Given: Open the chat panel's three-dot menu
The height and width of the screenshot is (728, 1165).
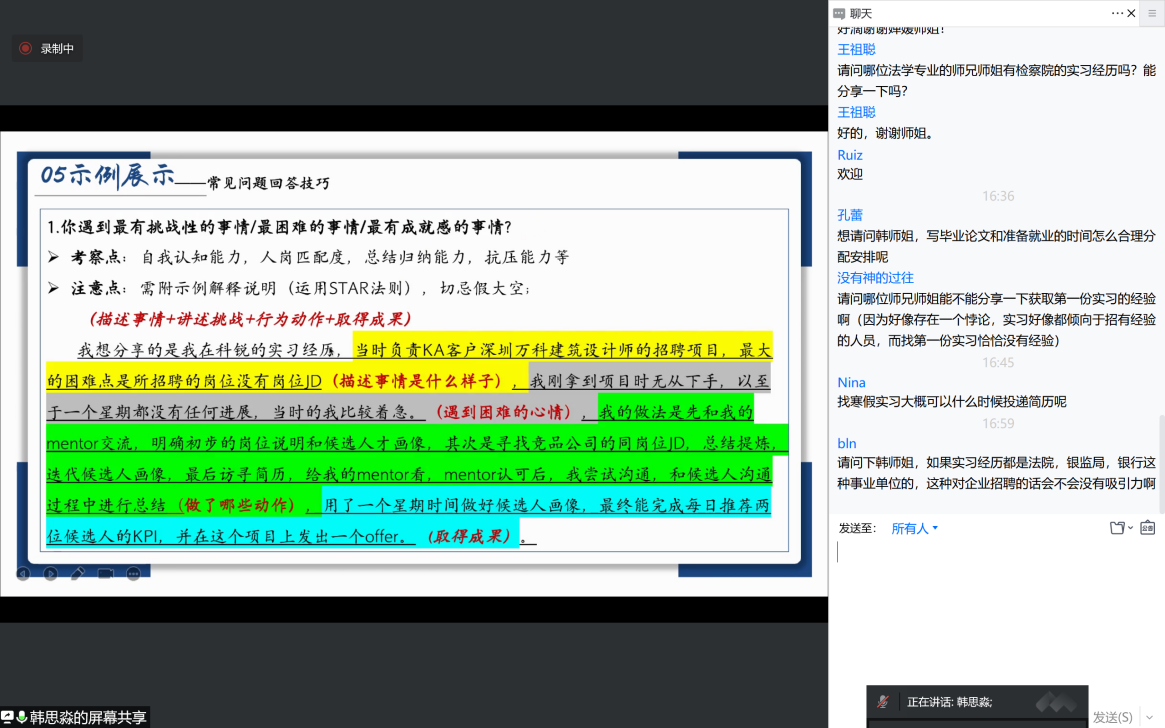Looking at the screenshot, I should (x=1117, y=13).
